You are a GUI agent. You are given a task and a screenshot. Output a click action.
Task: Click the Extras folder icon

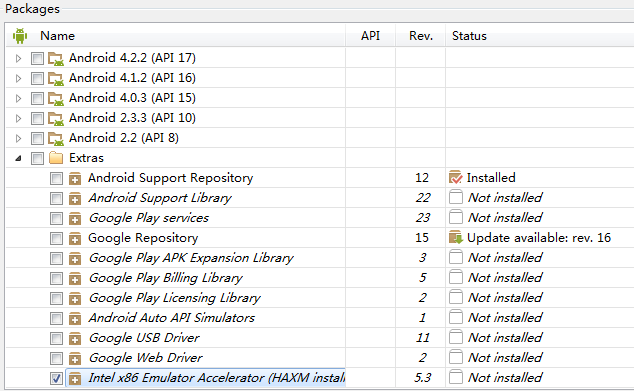click(x=56, y=158)
